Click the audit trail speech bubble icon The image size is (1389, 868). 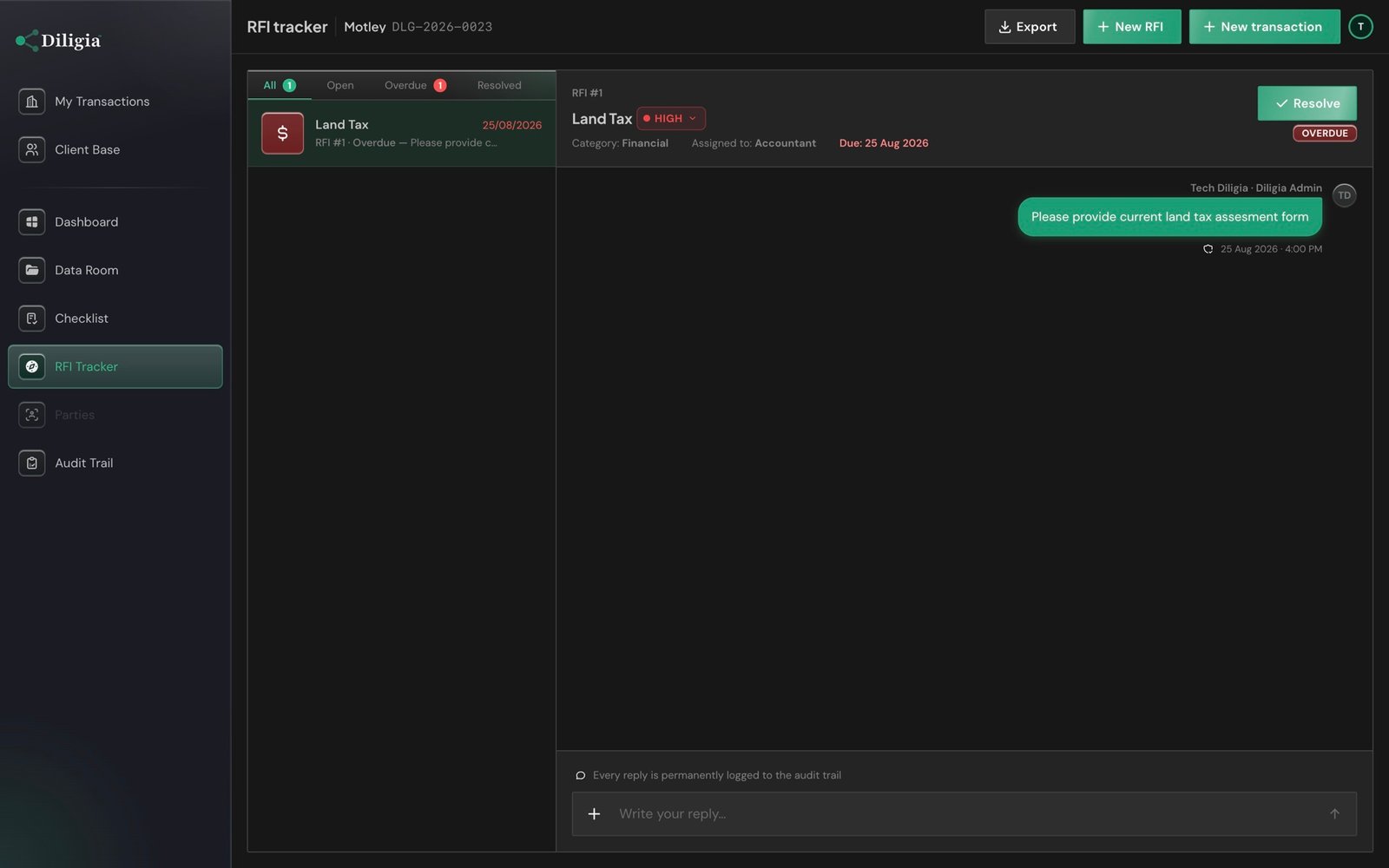pos(580,775)
